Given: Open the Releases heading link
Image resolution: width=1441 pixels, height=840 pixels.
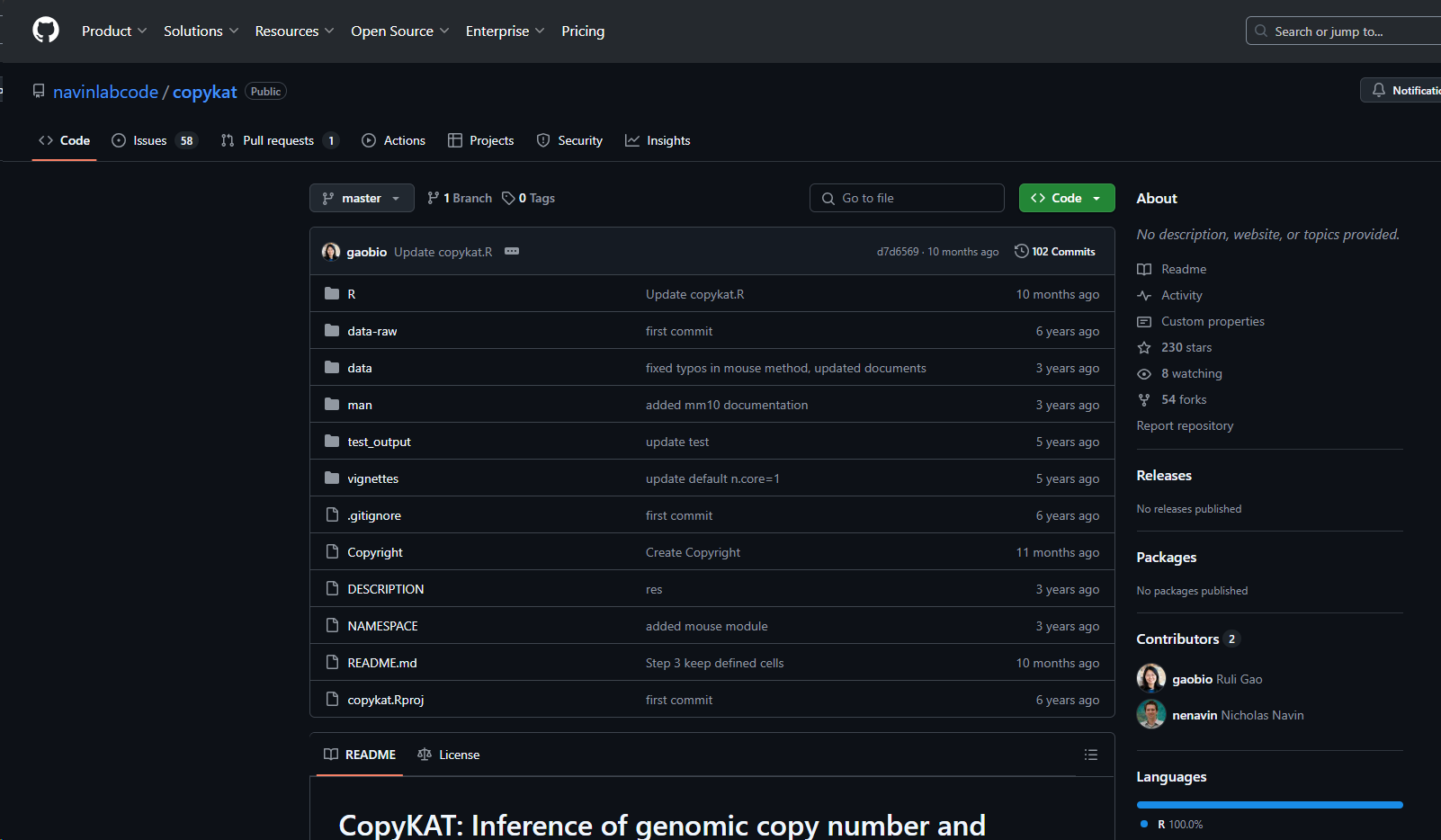Looking at the screenshot, I should (1164, 475).
